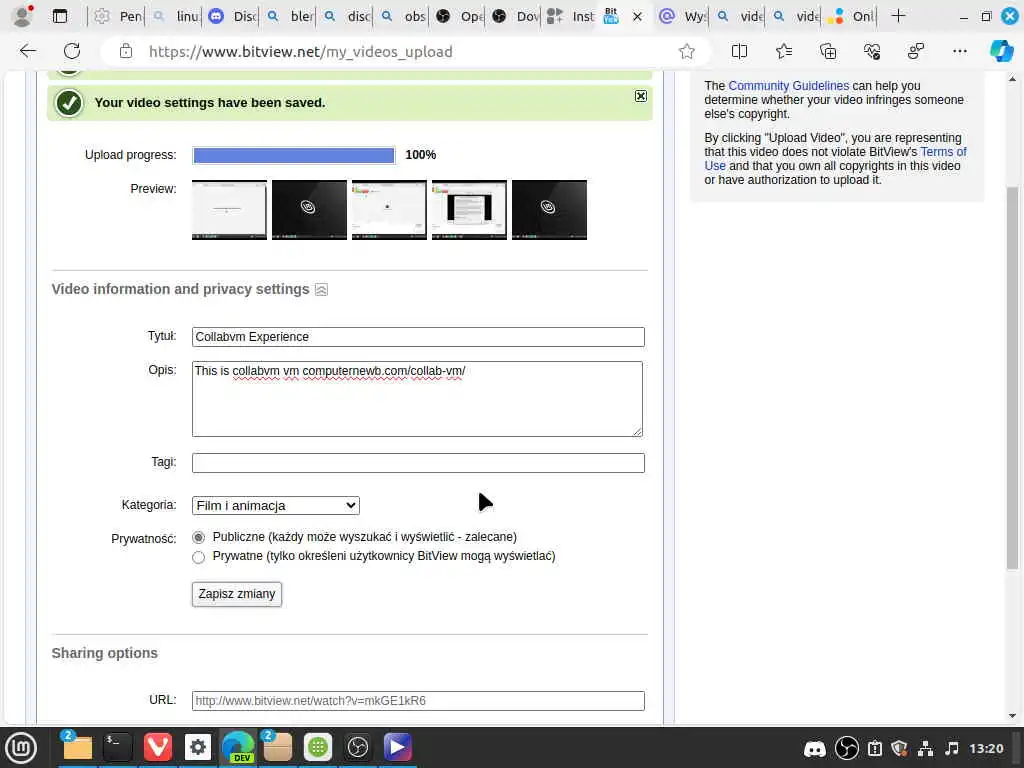Open the Discord tray icon
This screenshot has height=768, width=1024.
coord(814,748)
